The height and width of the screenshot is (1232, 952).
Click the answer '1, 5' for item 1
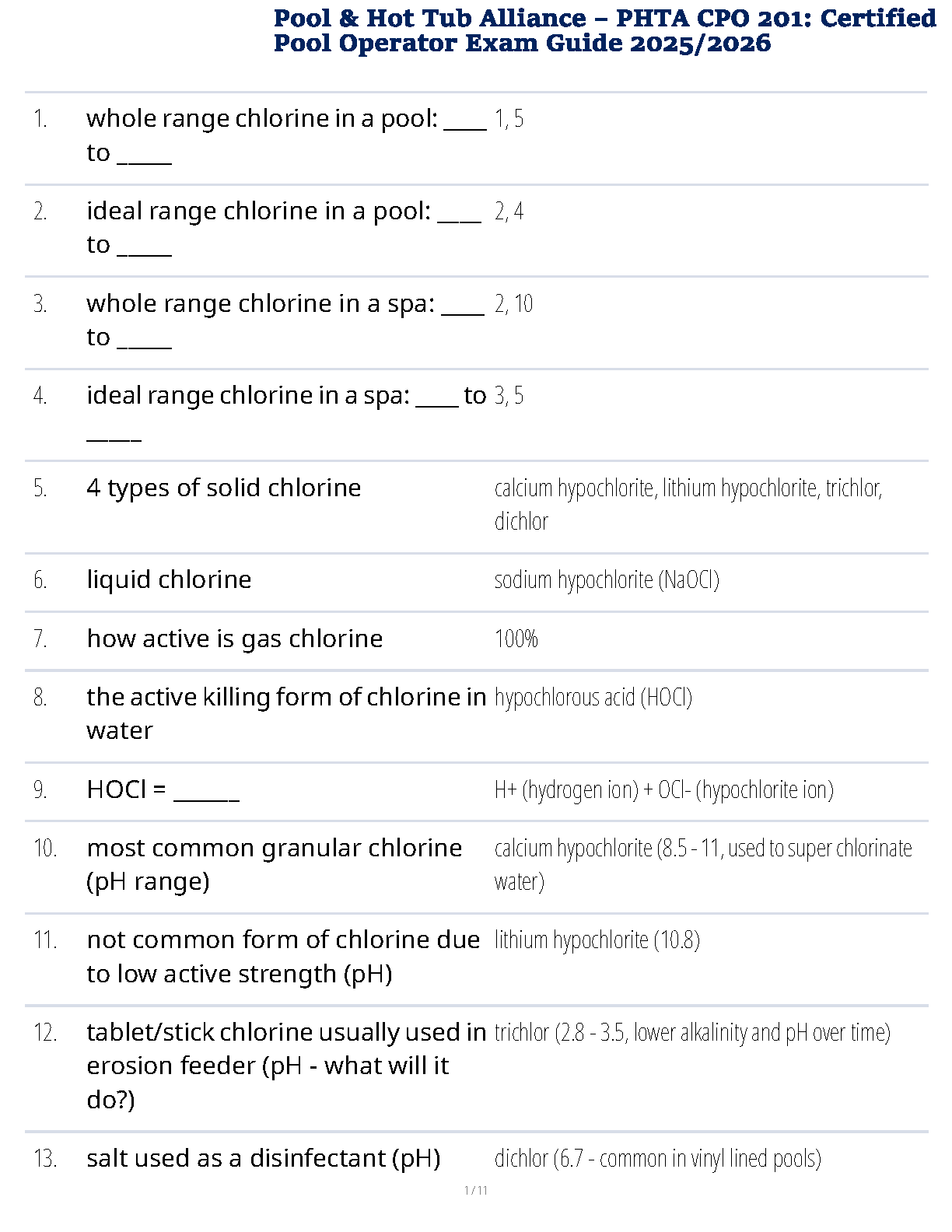click(509, 119)
